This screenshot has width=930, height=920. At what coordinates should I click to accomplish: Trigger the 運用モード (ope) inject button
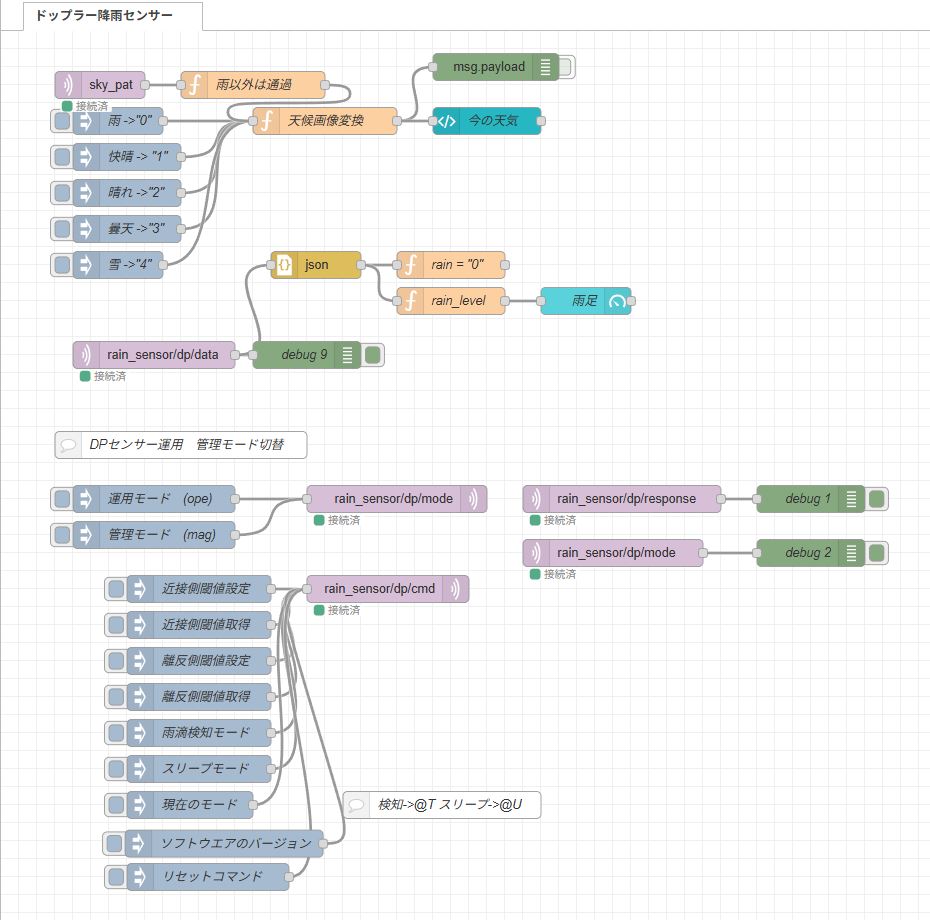click(62, 499)
